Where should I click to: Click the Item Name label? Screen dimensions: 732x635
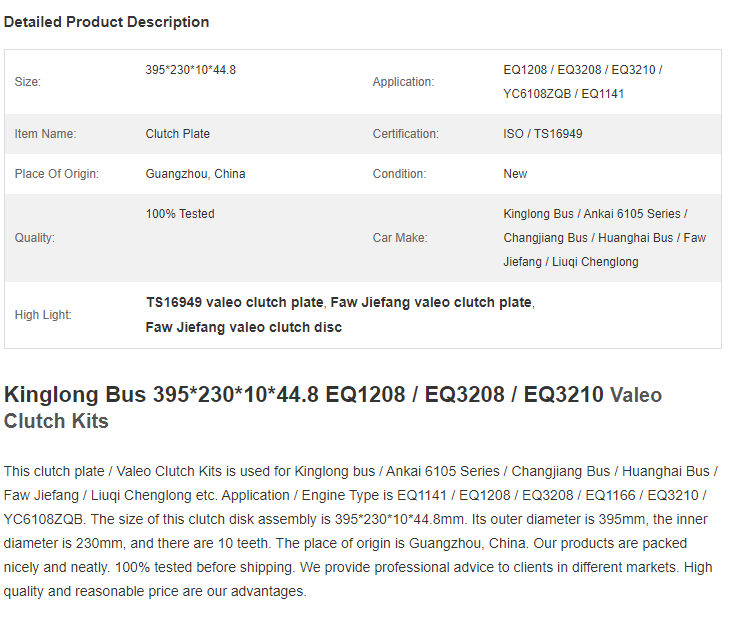[x=45, y=134]
